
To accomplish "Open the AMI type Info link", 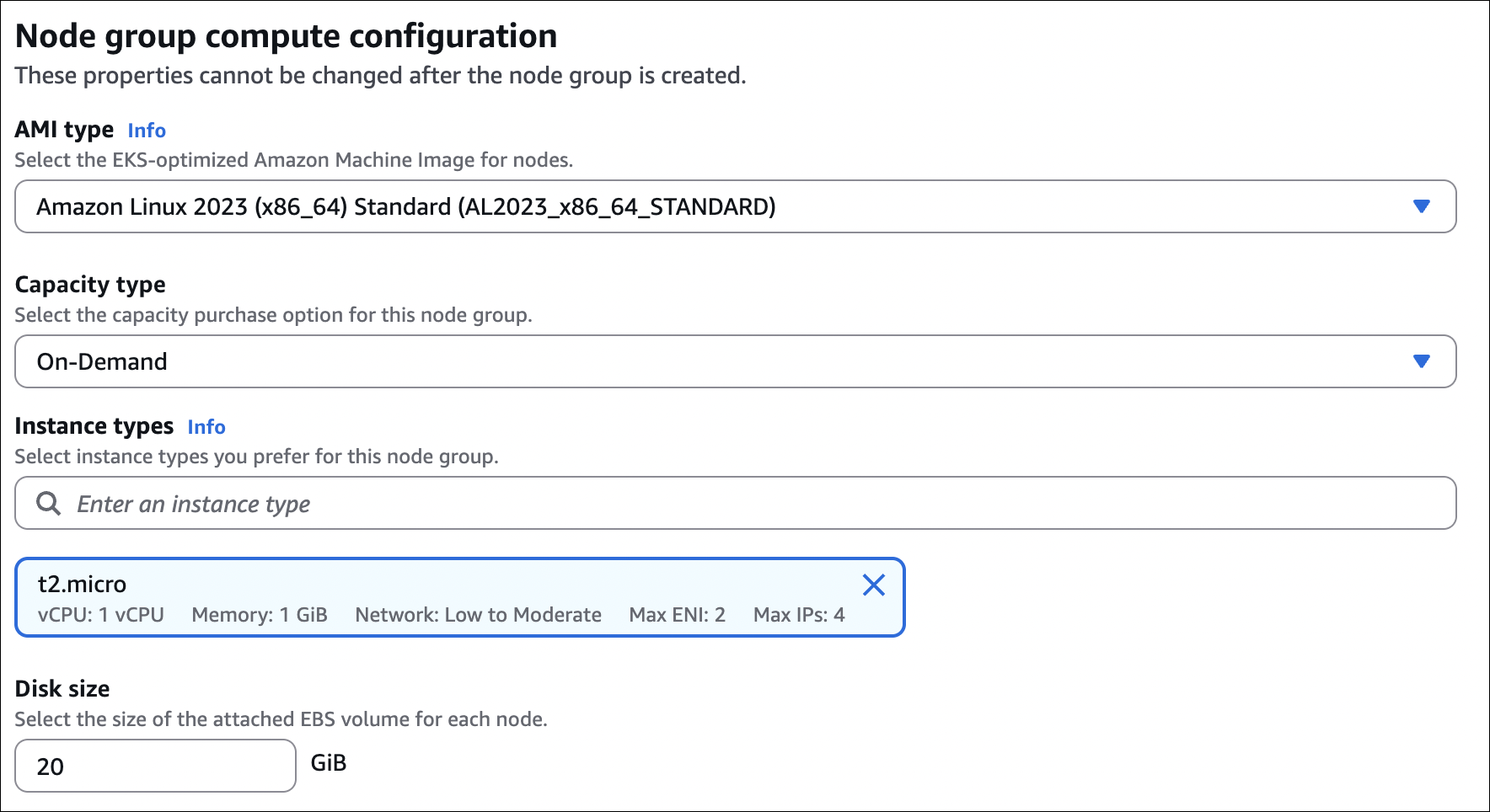I will 147,131.
